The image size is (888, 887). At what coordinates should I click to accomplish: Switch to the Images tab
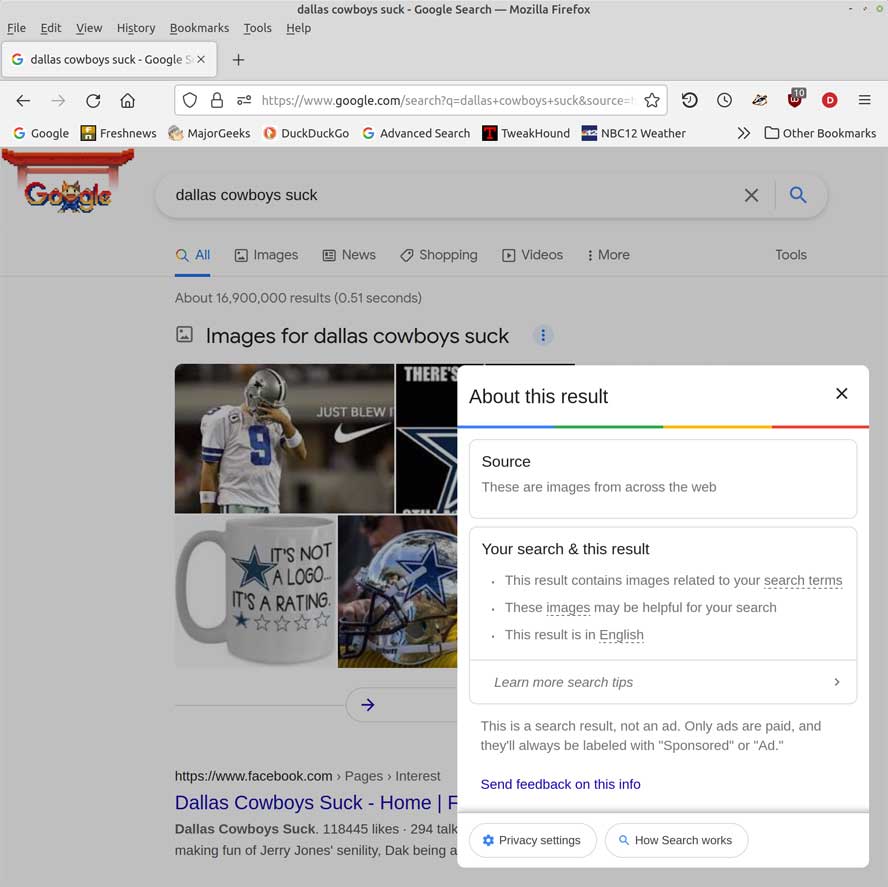click(266, 255)
